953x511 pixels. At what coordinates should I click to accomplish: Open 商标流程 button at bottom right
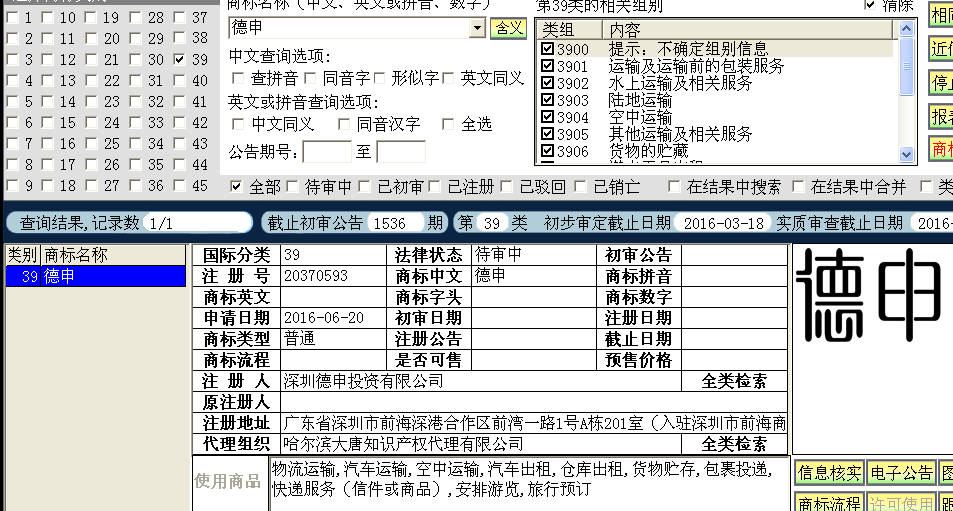[830, 503]
